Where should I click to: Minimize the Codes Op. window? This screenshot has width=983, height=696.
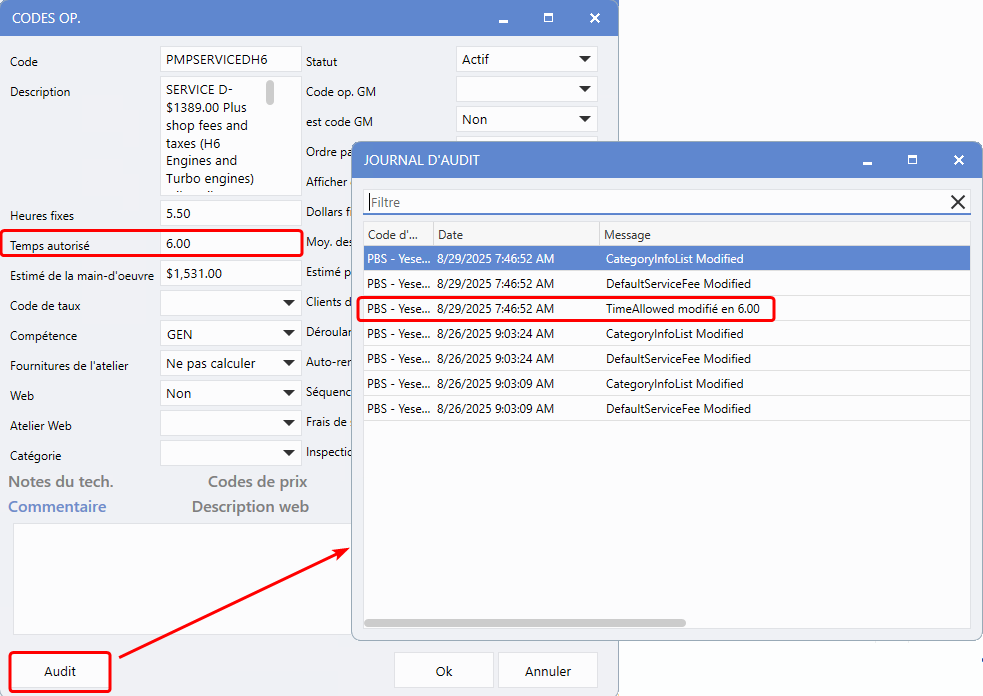[x=502, y=18]
